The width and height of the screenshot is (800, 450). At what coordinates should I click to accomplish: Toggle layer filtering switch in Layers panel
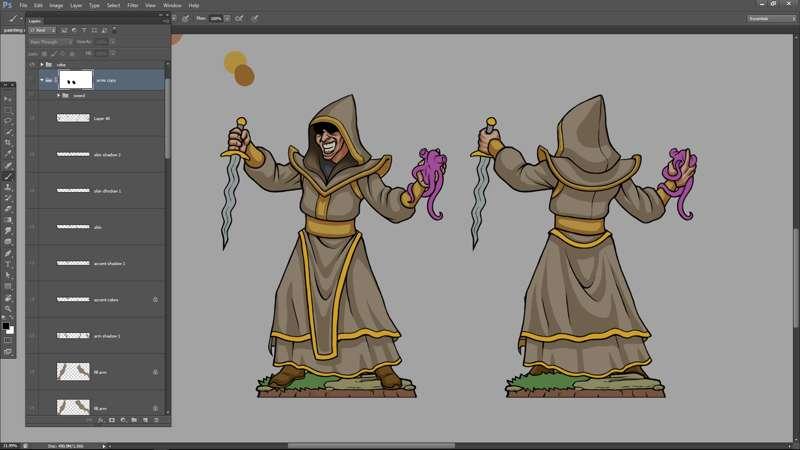coord(114,30)
